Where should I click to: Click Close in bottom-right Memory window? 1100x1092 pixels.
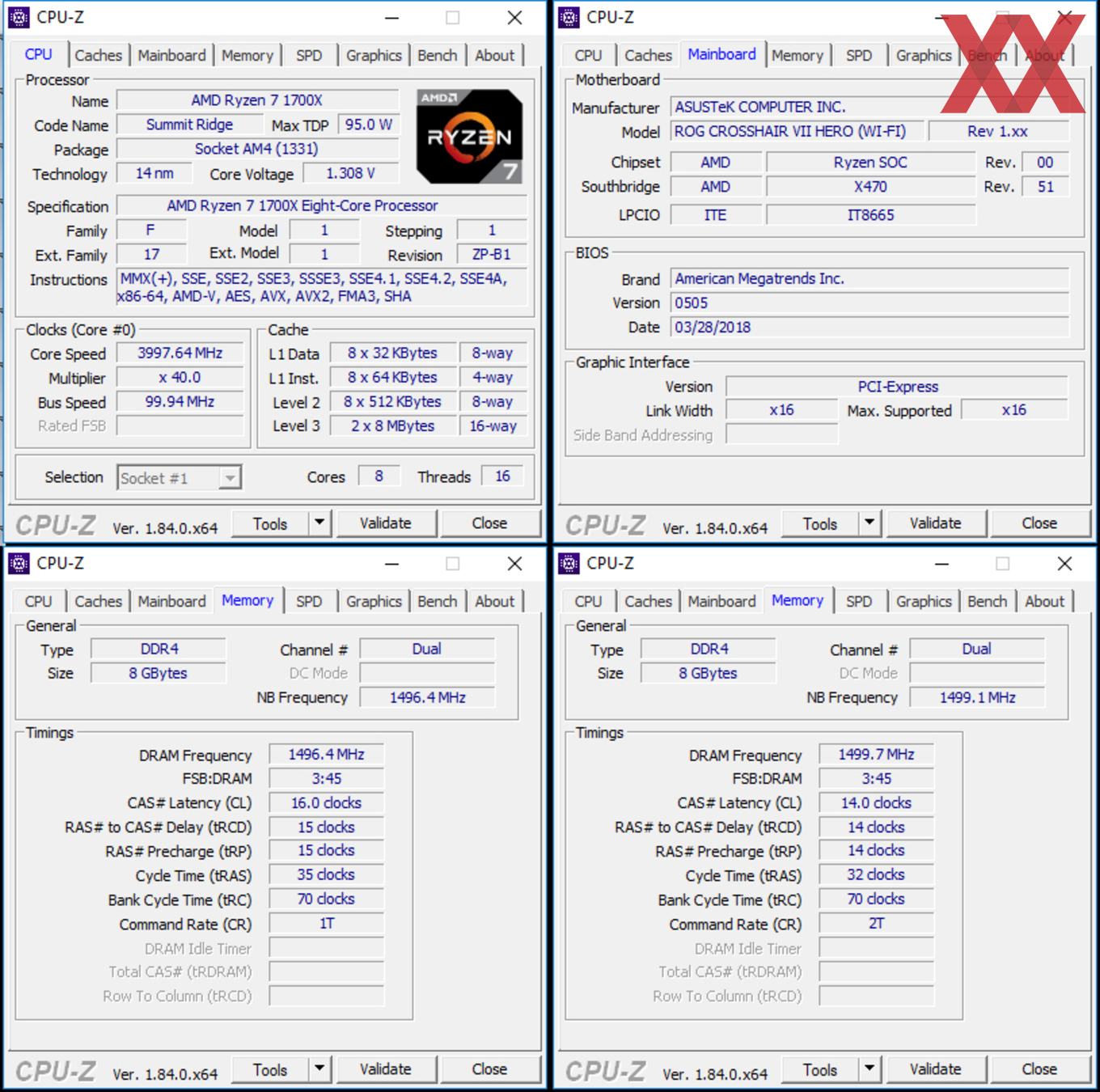click(x=1039, y=1069)
